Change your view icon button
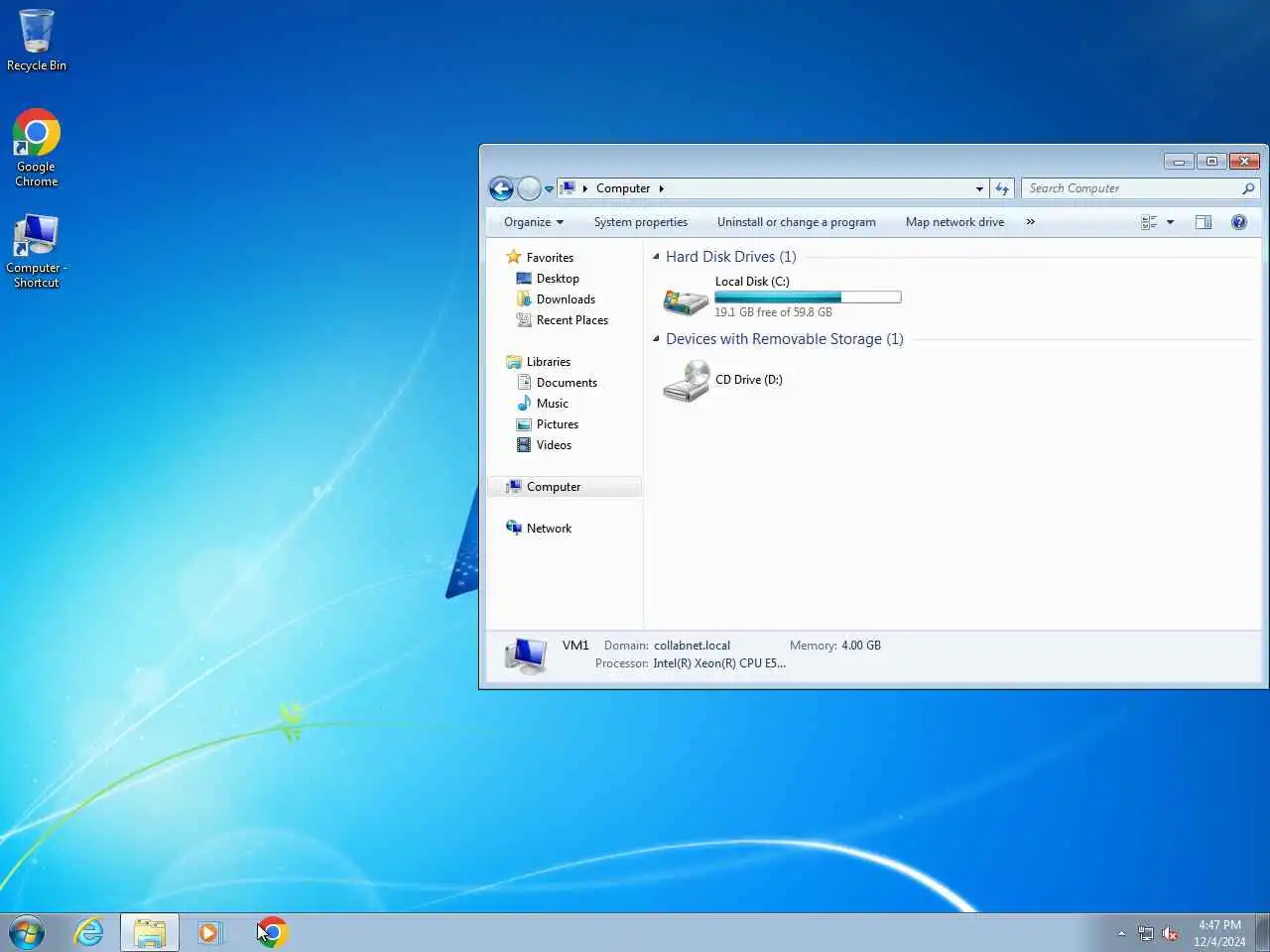This screenshot has height=952, width=1270. click(1149, 222)
